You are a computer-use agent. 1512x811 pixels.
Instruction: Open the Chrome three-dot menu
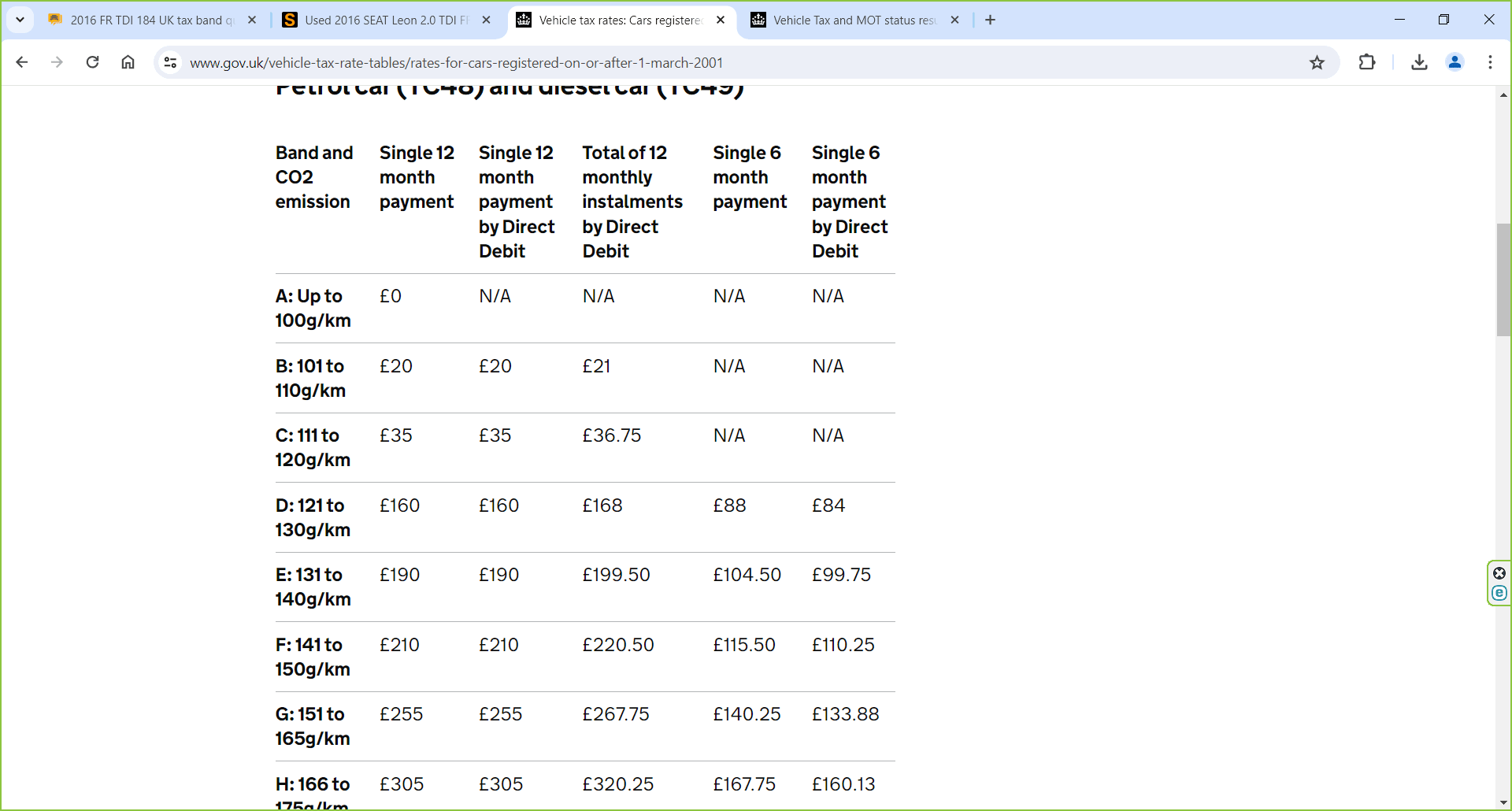coord(1490,62)
